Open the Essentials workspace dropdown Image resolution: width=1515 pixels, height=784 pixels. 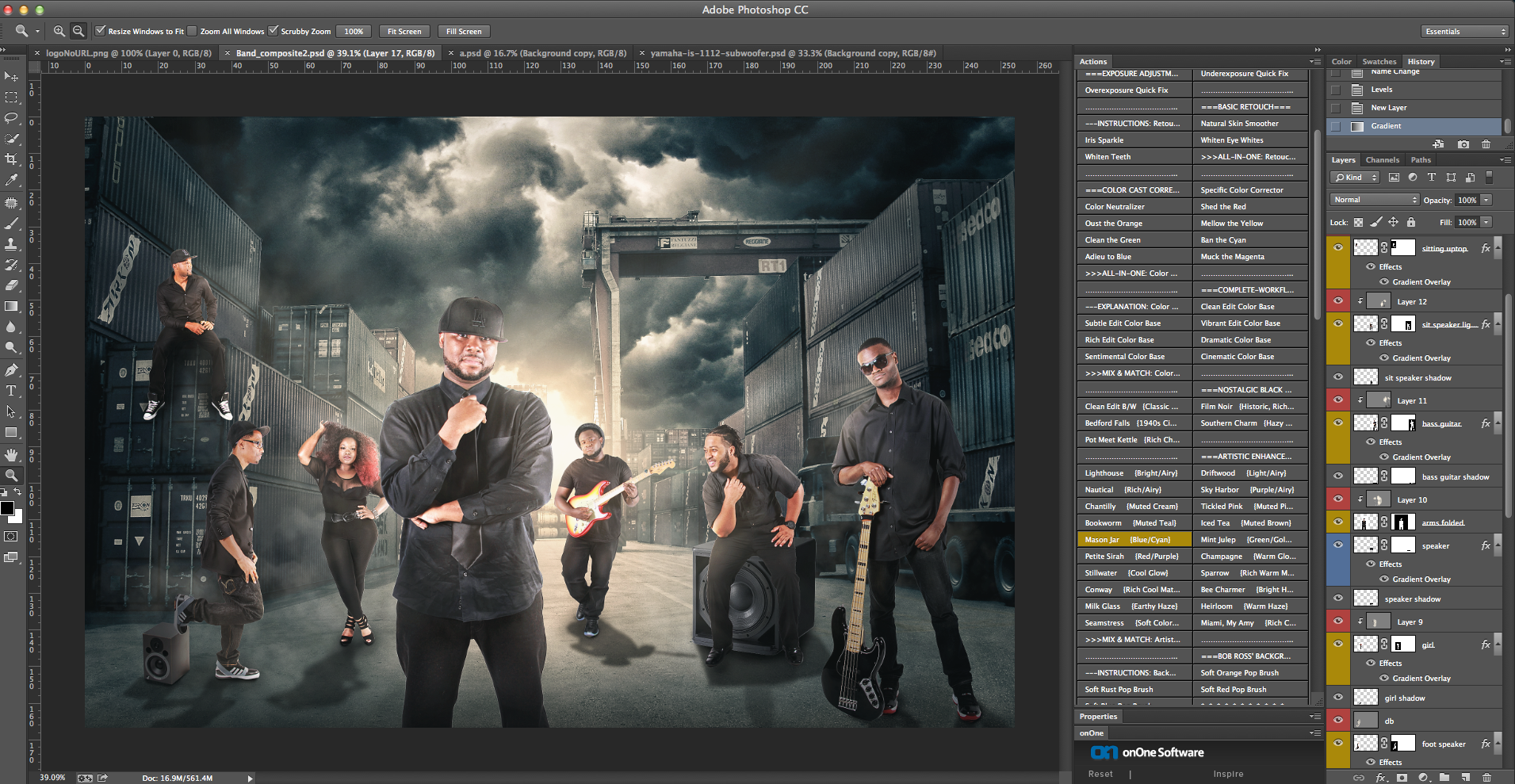[x=1464, y=31]
